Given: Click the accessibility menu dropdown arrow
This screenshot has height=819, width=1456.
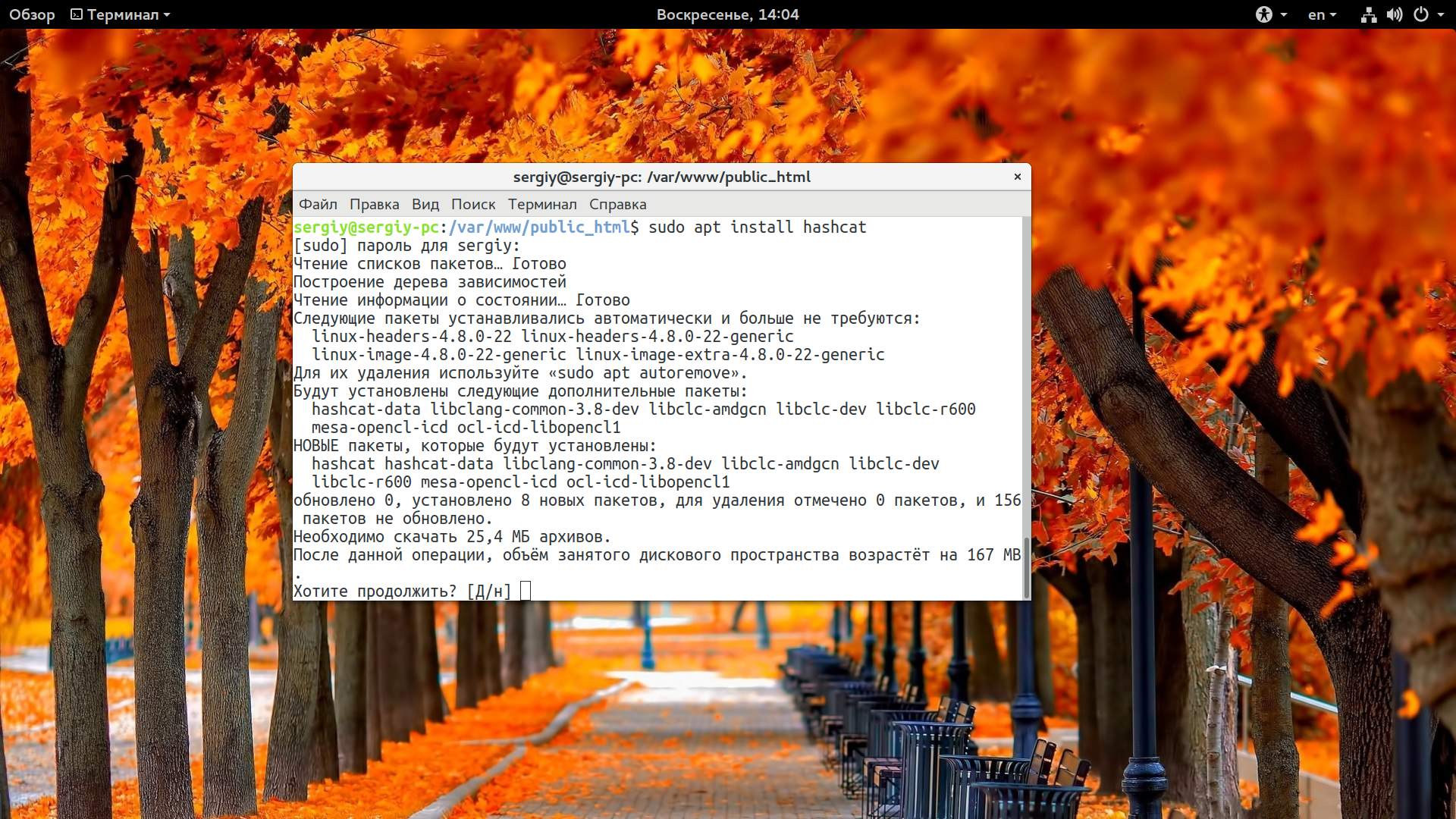Looking at the screenshot, I should click(1283, 14).
